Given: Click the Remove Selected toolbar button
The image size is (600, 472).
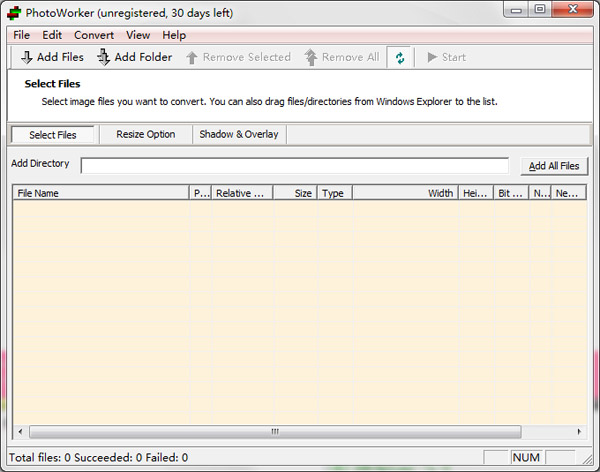Looking at the screenshot, I should click(238, 57).
